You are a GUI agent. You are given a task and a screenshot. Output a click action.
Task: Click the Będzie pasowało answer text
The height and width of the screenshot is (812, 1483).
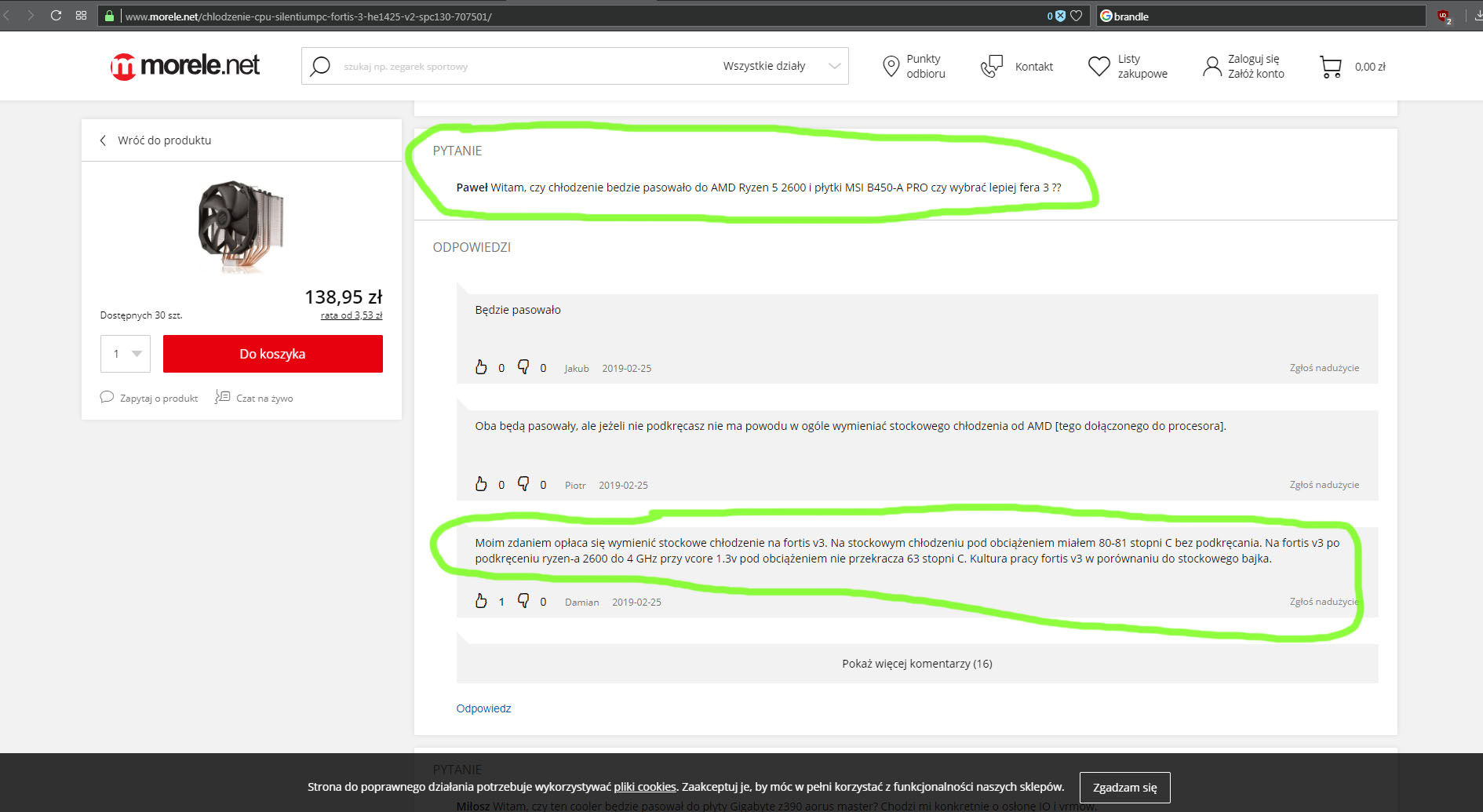518,310
